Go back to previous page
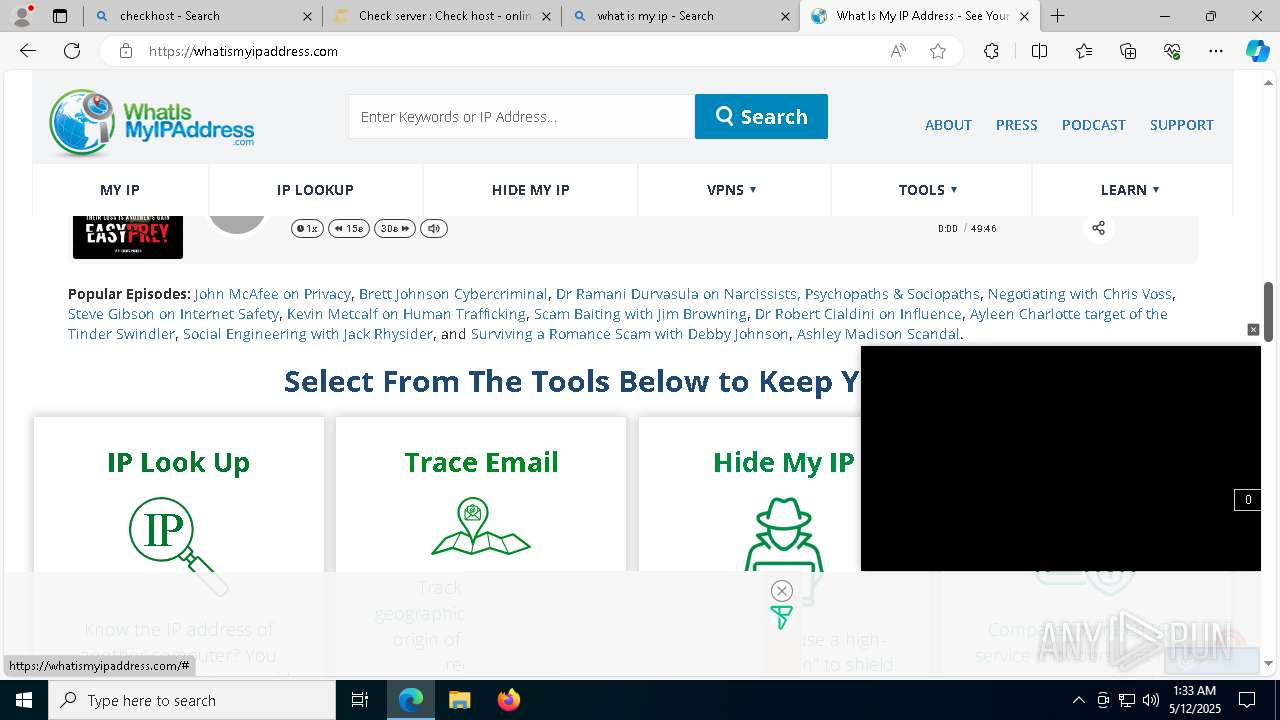 click(28, 51)
